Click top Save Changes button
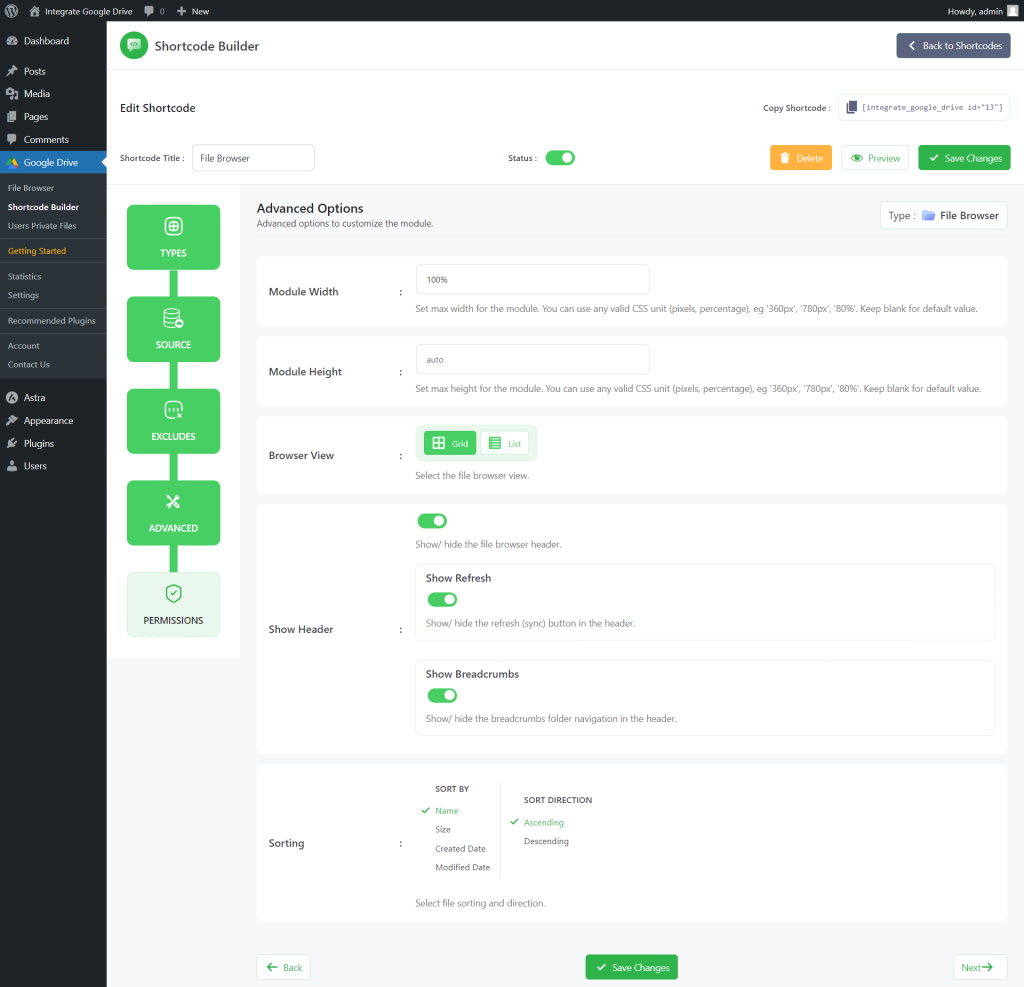Viewport: 1024px width, 987px height. (x=964, y=158)
